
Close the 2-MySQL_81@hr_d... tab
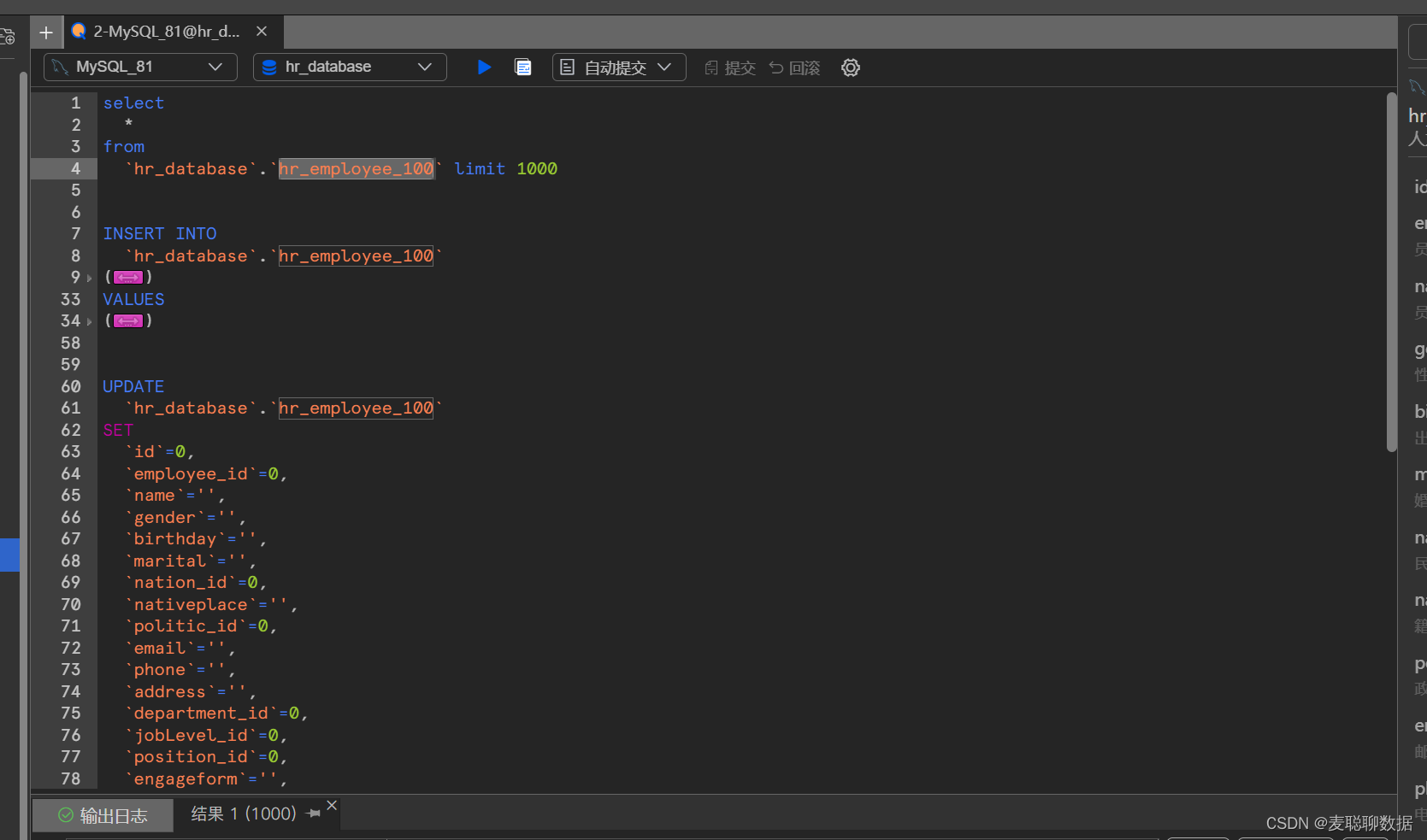click(262, 32)
